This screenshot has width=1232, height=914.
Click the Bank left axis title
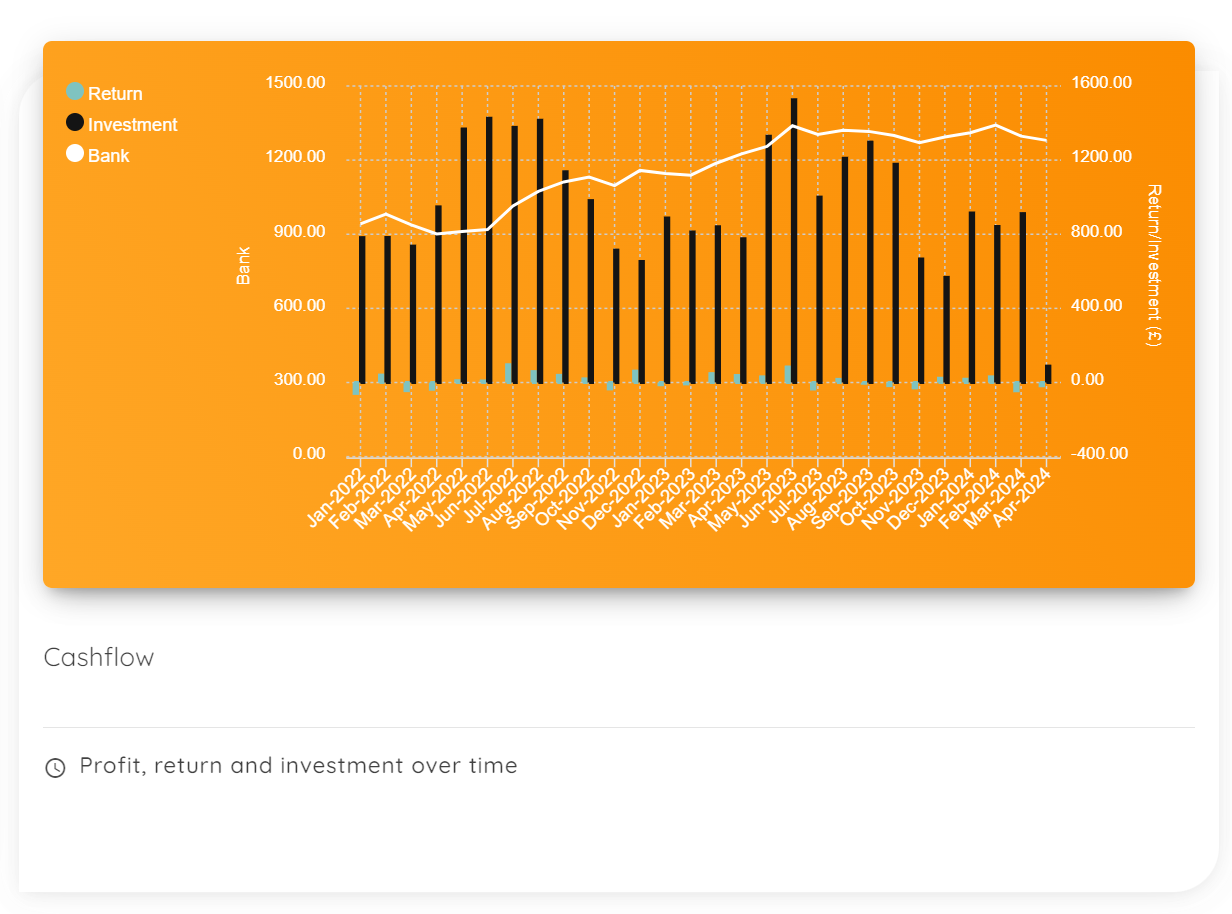[x=243, y=266]
